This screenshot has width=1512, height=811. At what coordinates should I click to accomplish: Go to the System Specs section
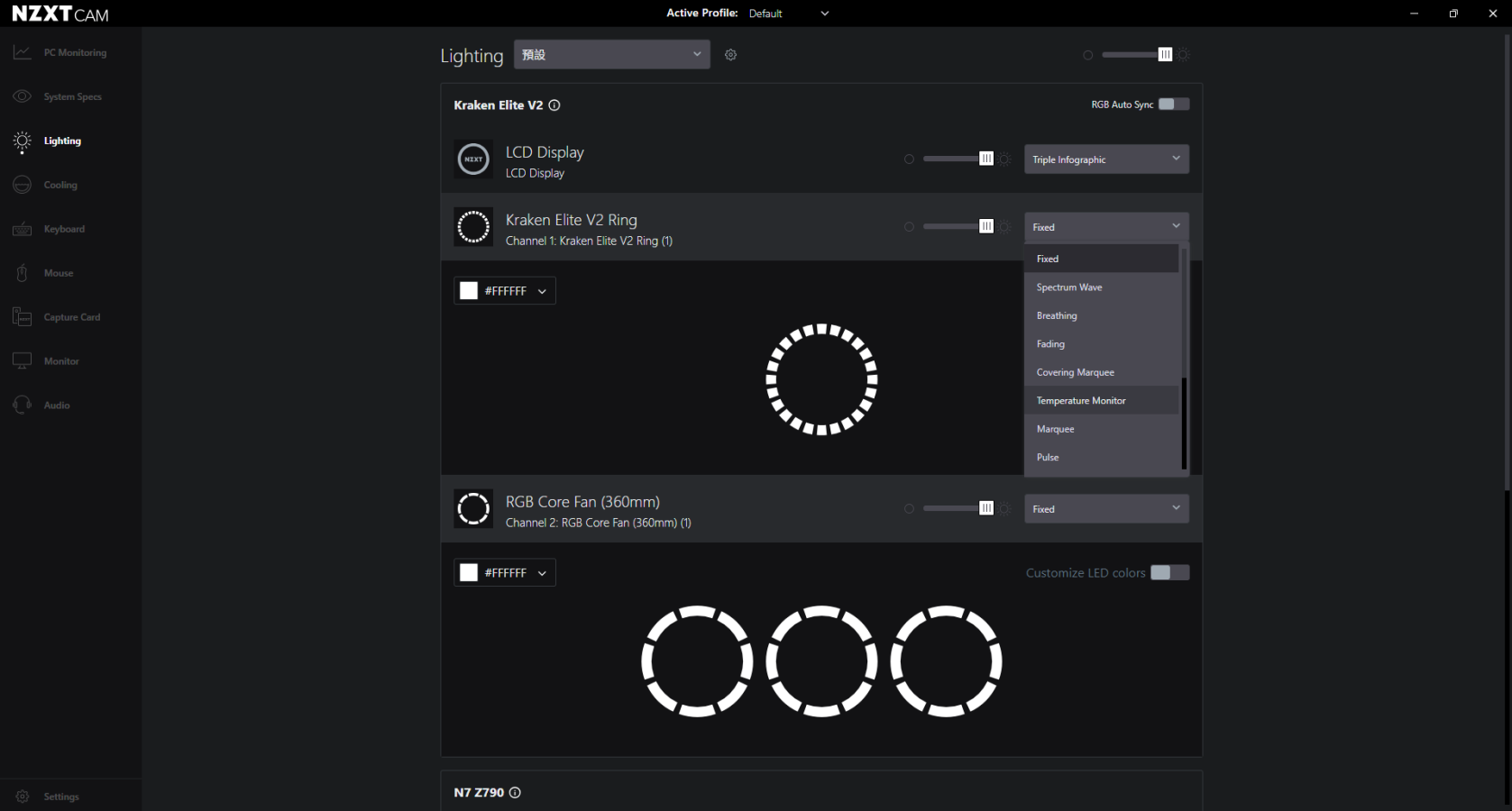[72, 97]
